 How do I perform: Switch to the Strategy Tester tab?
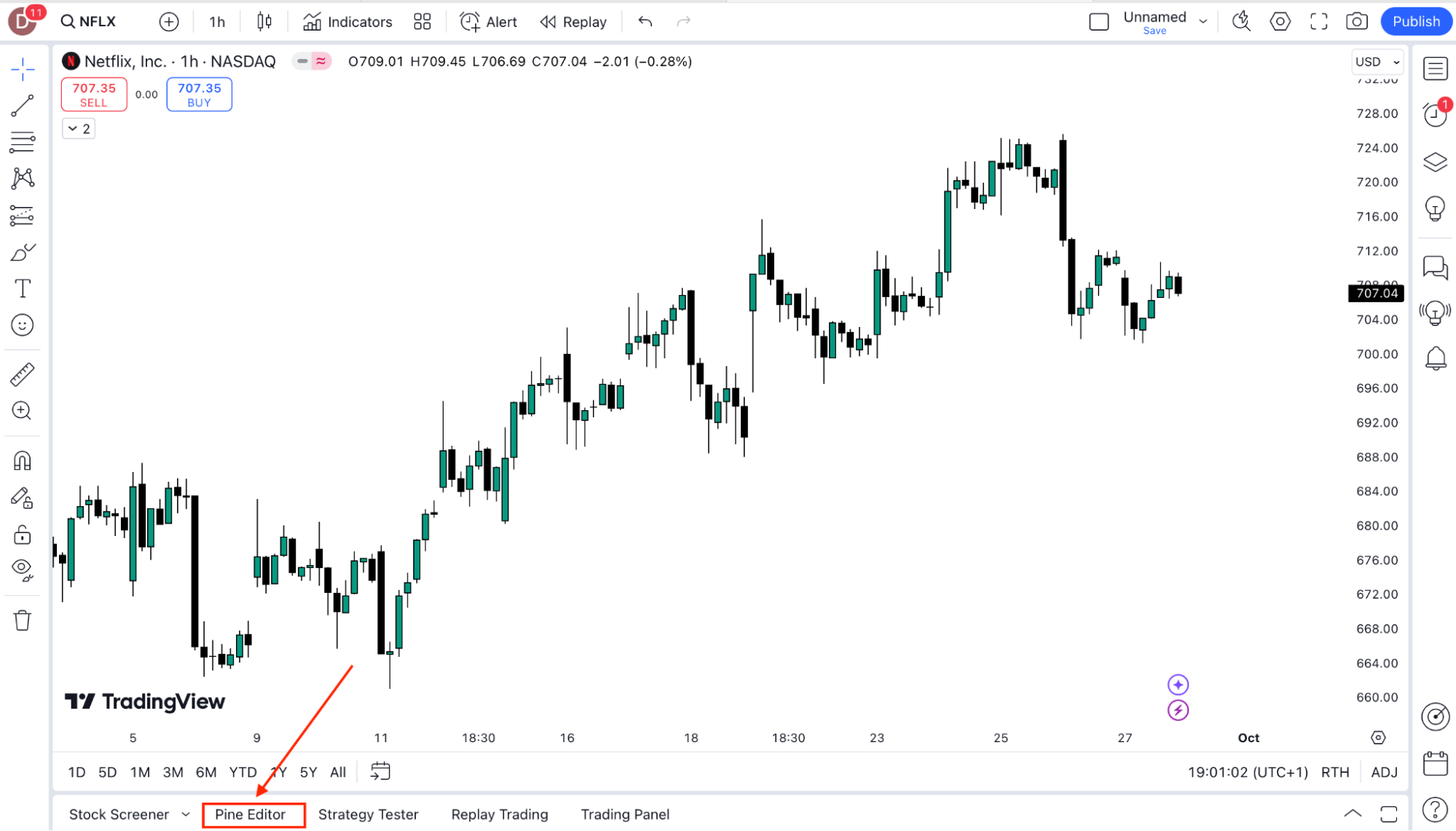point(368,814)
